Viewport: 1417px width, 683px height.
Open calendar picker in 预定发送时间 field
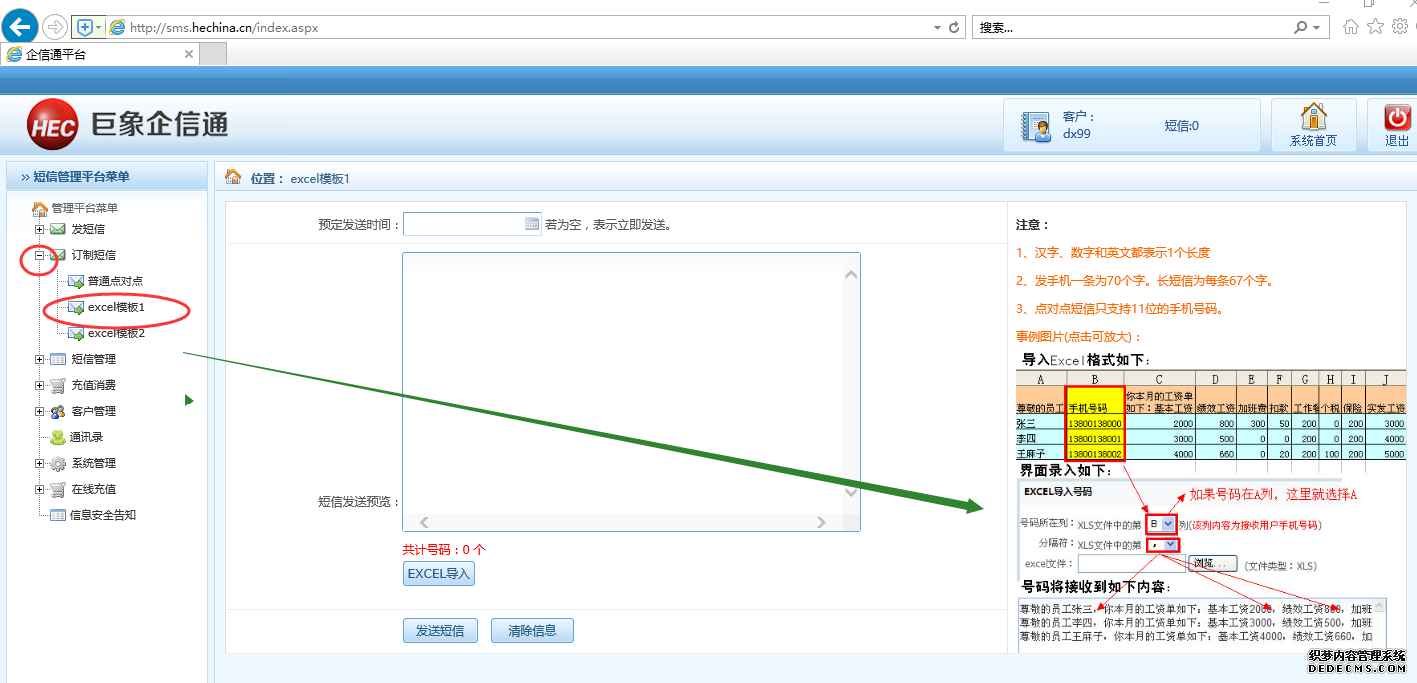[532, 225]
